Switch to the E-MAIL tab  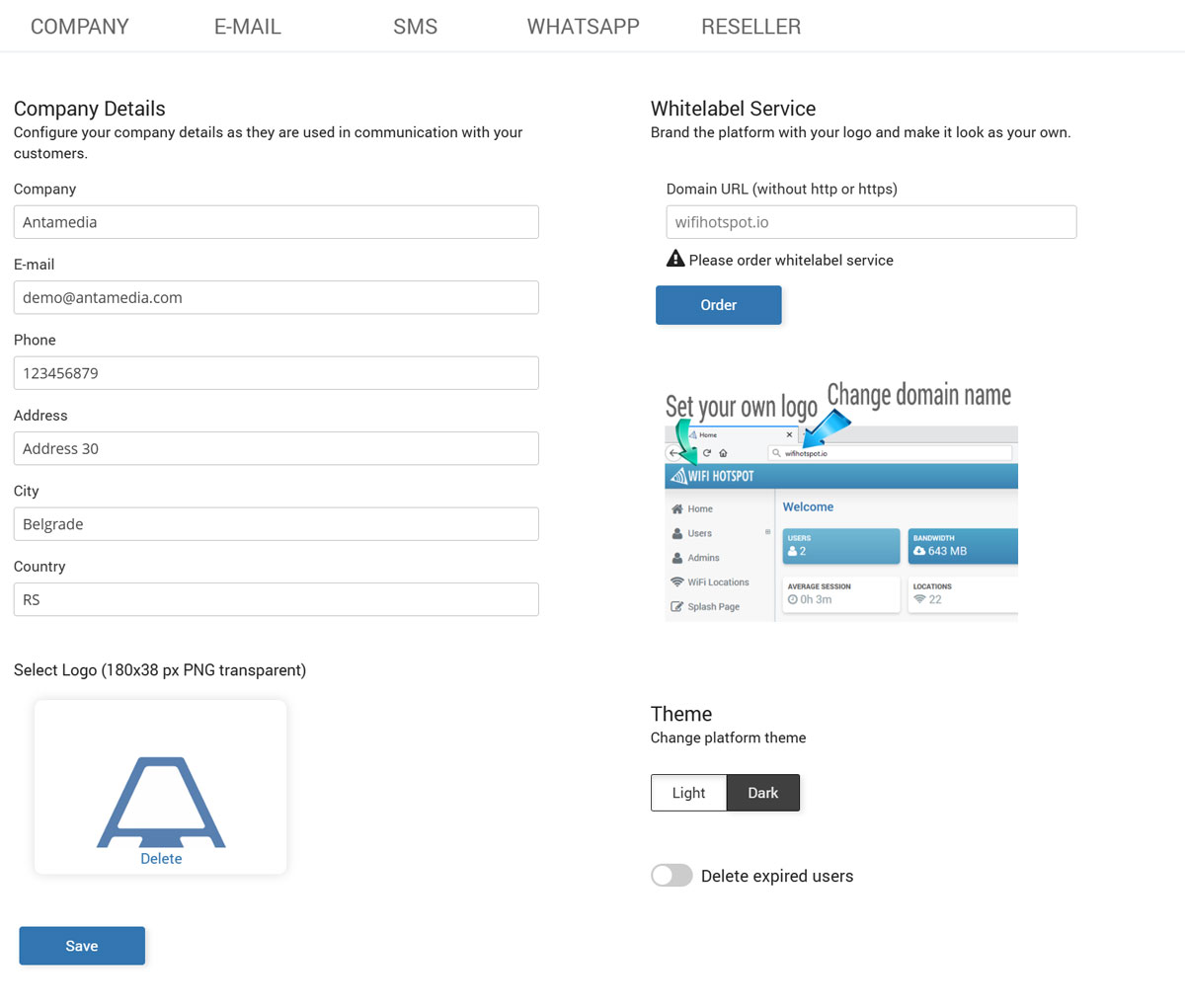point(248,27)
